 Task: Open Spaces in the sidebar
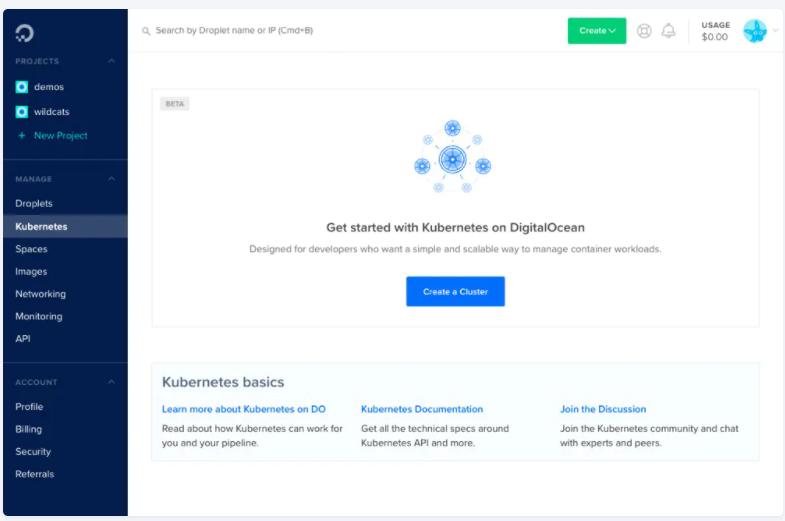pos(31,249)
